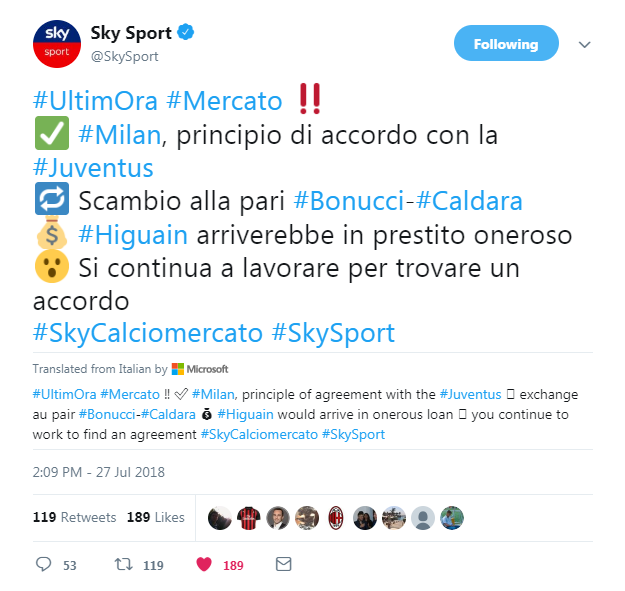Open the #Higuain hashtag link
The image size is (625, 591).
coord(133,234)
